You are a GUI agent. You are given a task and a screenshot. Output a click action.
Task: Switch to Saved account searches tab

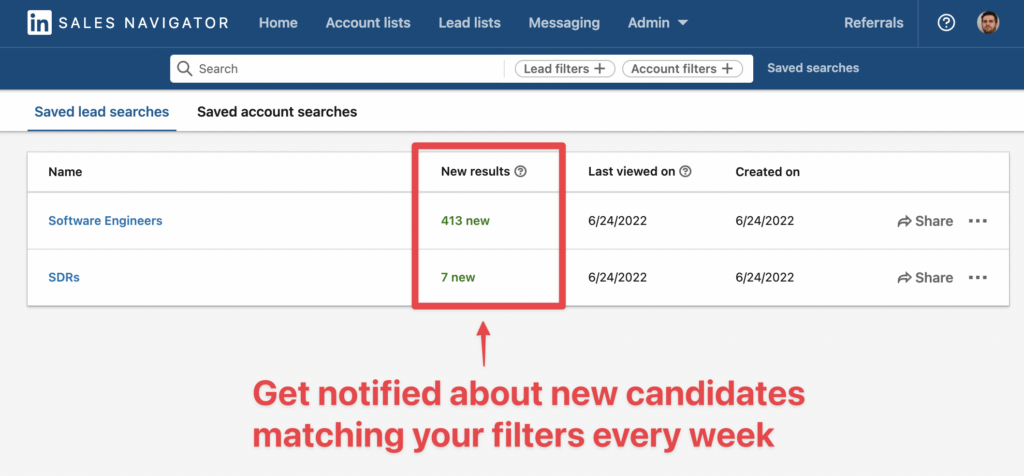tap(277, 112)
